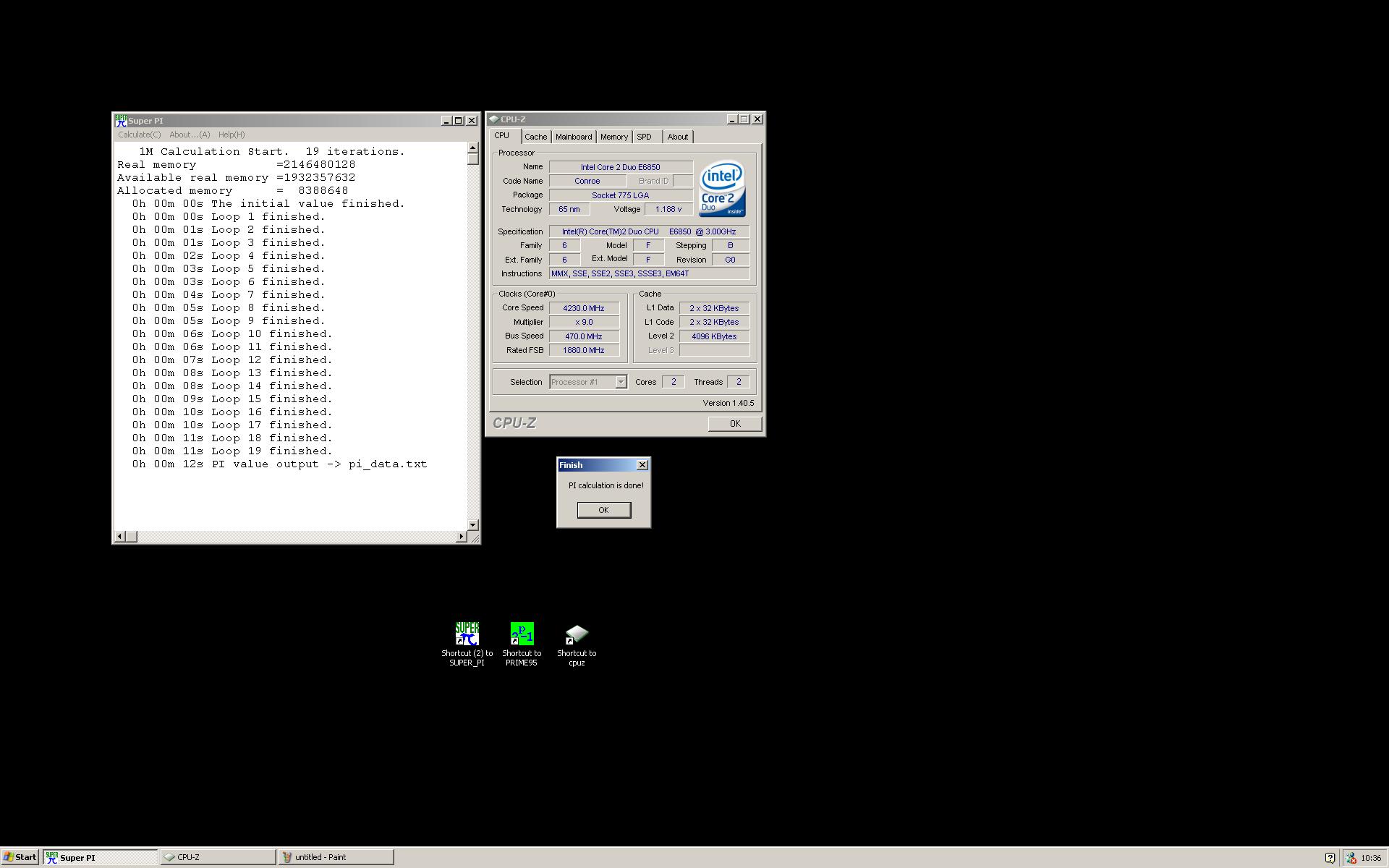Click the 'Version 1.40.5' text in CPU-Z
This screenshot has width=1389, height=868.
[x=728, y=403]
